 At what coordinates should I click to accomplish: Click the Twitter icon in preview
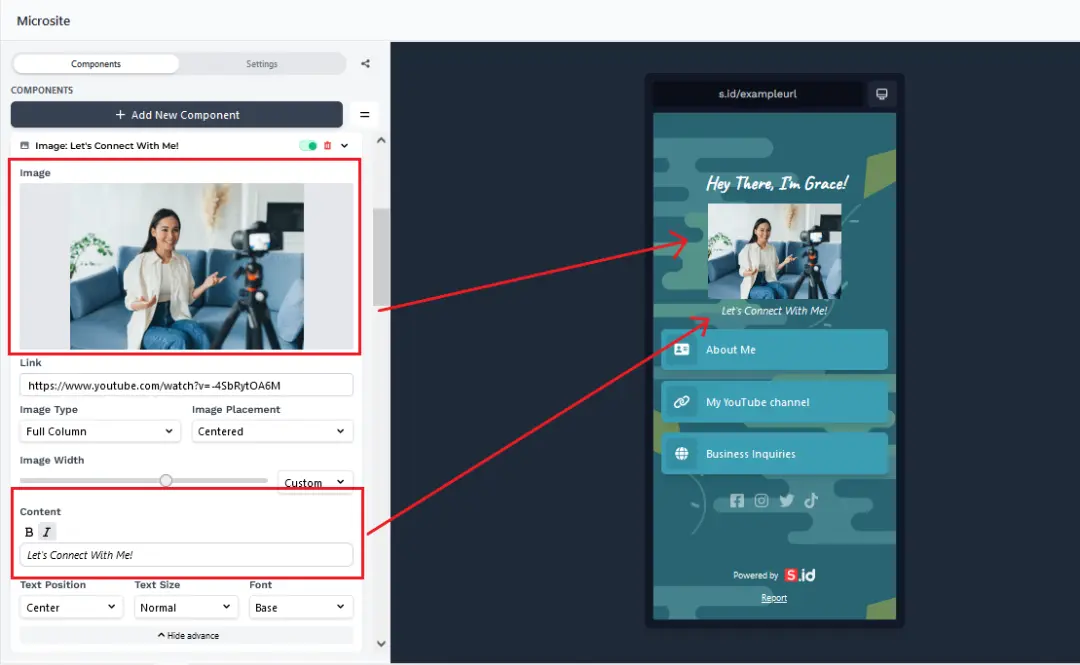(x=786, y=501)
